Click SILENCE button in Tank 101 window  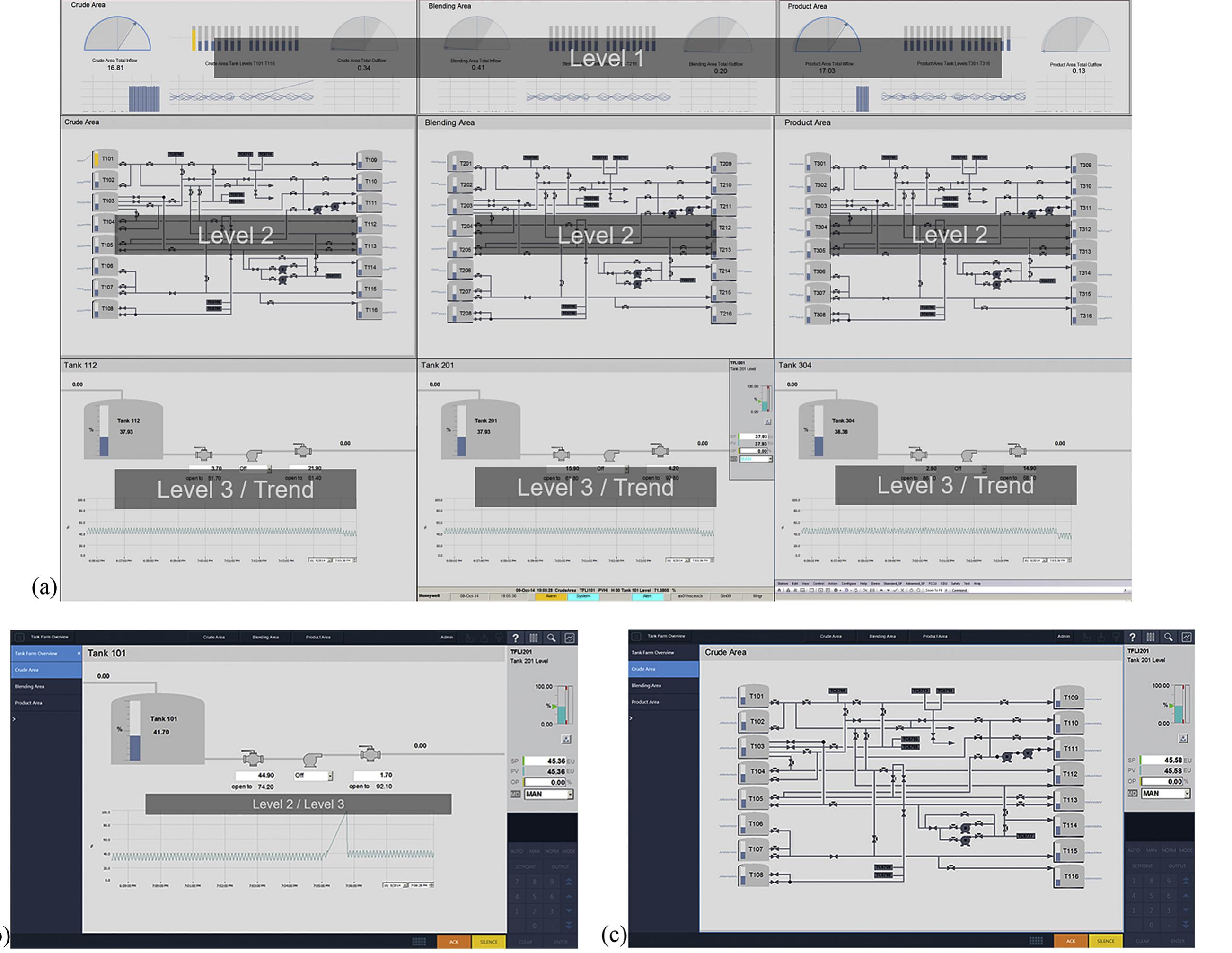point(489,941)
